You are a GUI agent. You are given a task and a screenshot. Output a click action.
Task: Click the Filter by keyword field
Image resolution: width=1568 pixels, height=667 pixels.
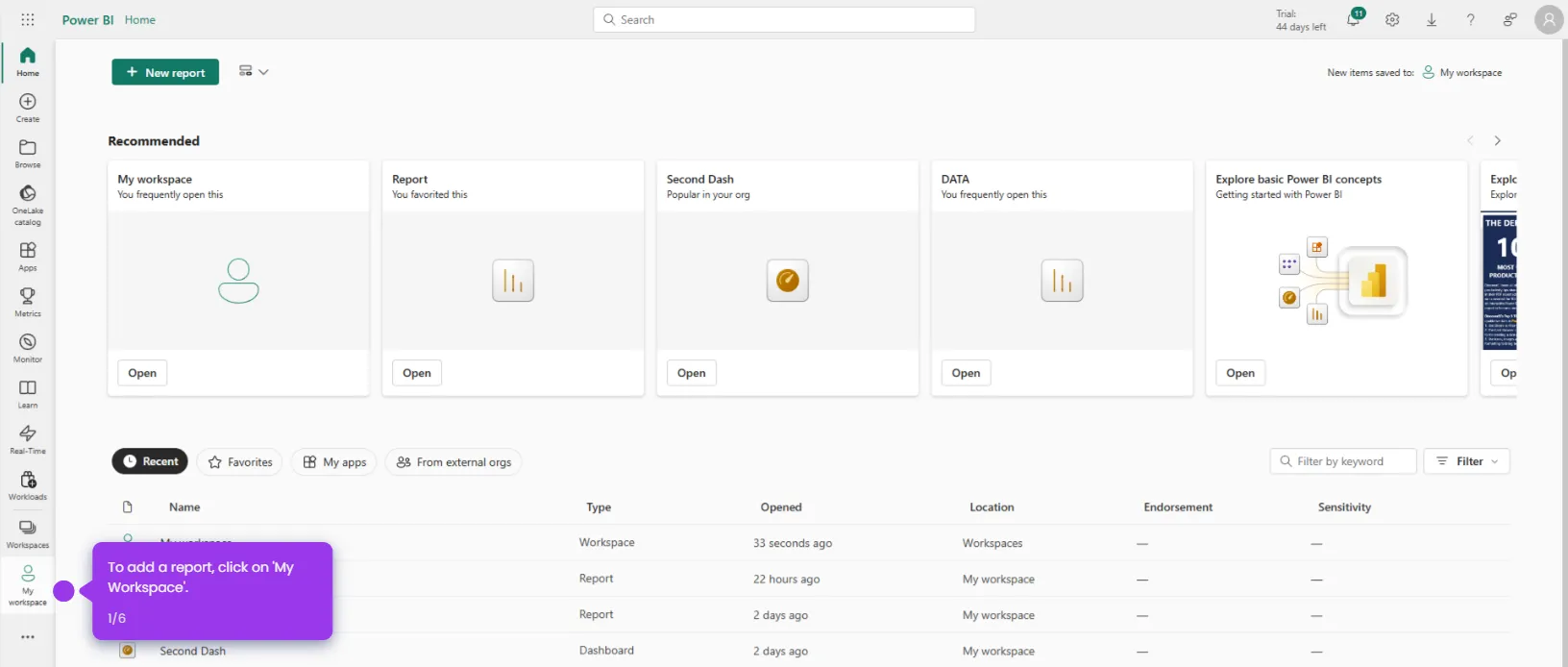click(1343, 461)
